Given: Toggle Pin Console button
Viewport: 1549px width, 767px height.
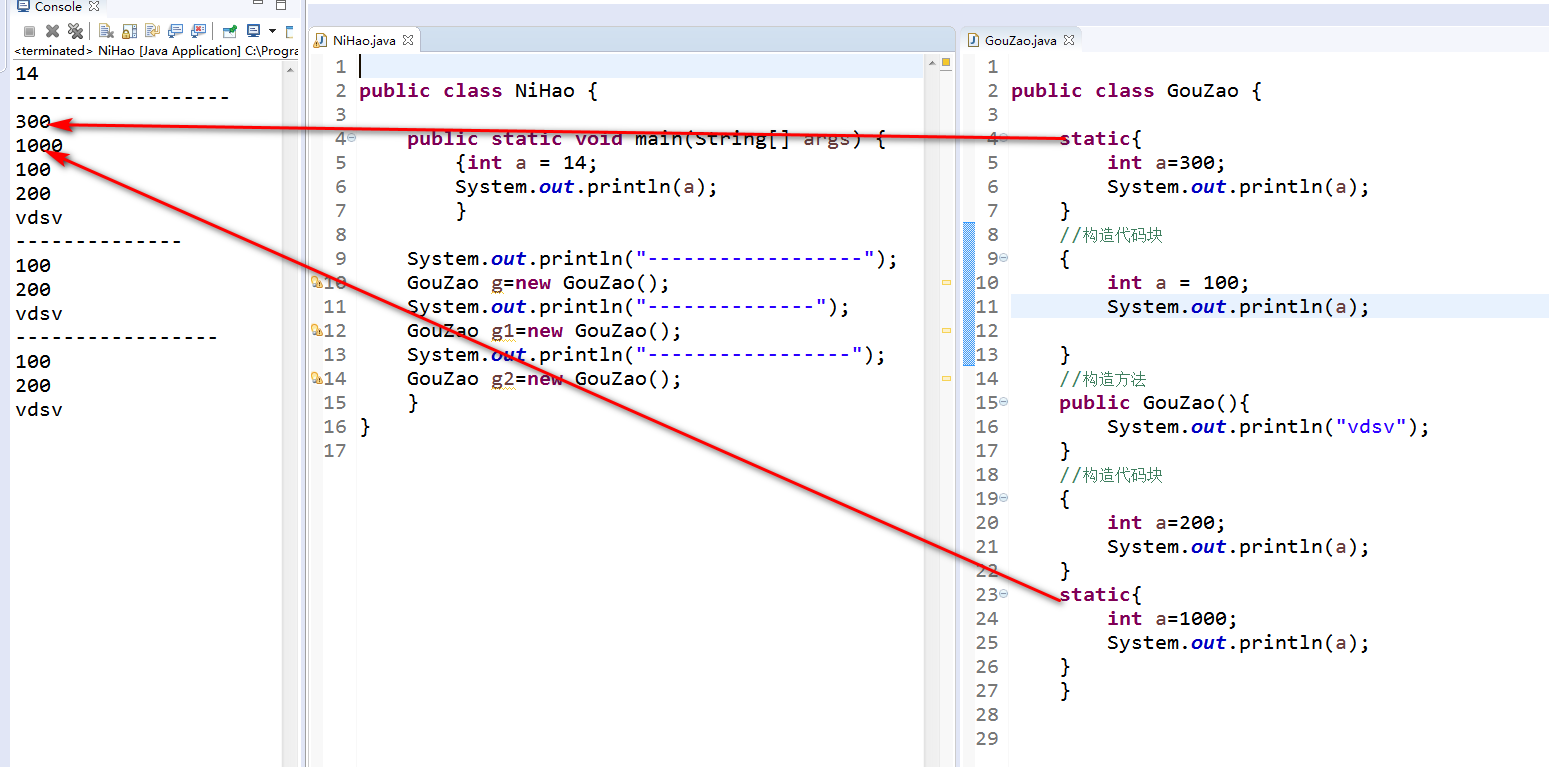Looking at the screenshot, I should pos(229,31).
